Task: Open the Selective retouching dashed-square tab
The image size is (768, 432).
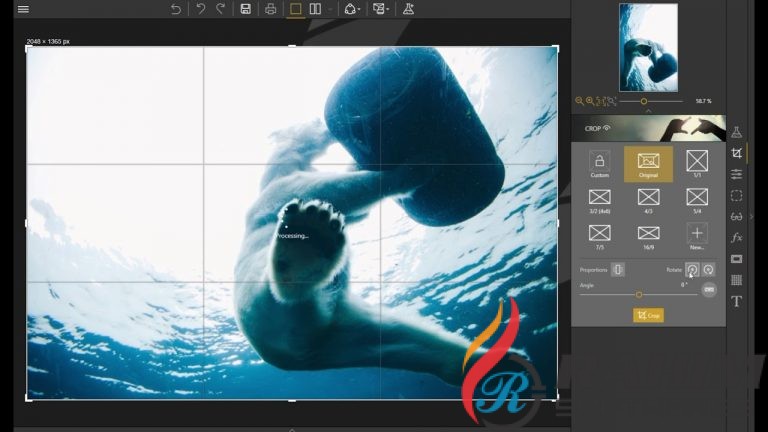Action: pos(736,195)
